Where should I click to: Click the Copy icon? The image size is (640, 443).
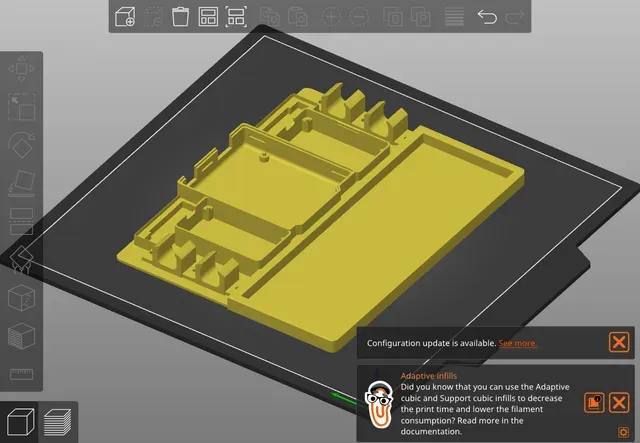[x=270, y=17]
